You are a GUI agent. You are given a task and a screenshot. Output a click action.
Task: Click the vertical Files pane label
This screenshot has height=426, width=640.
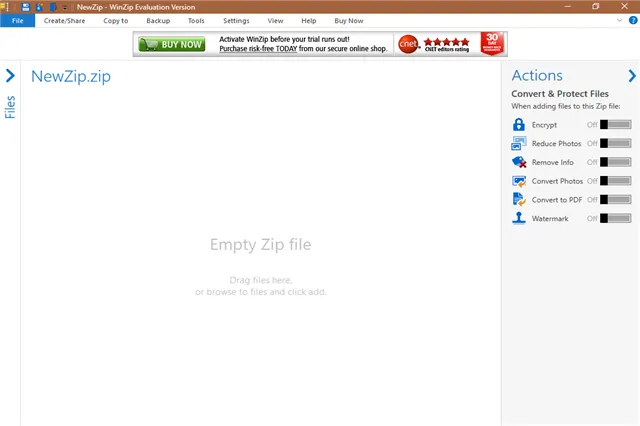(x=10, y=107)
